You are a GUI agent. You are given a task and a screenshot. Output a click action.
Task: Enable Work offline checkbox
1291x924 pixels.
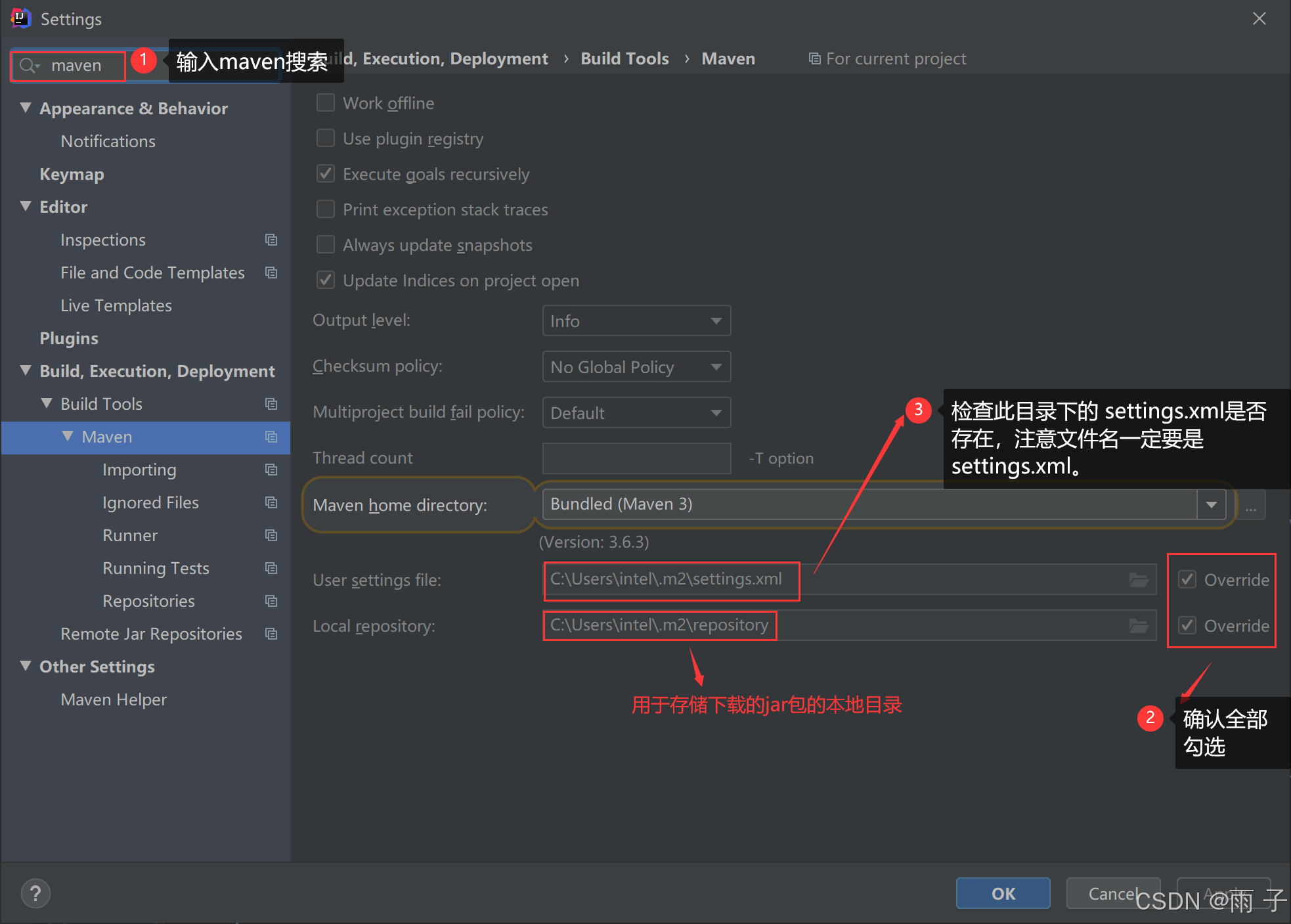point(326,103)
